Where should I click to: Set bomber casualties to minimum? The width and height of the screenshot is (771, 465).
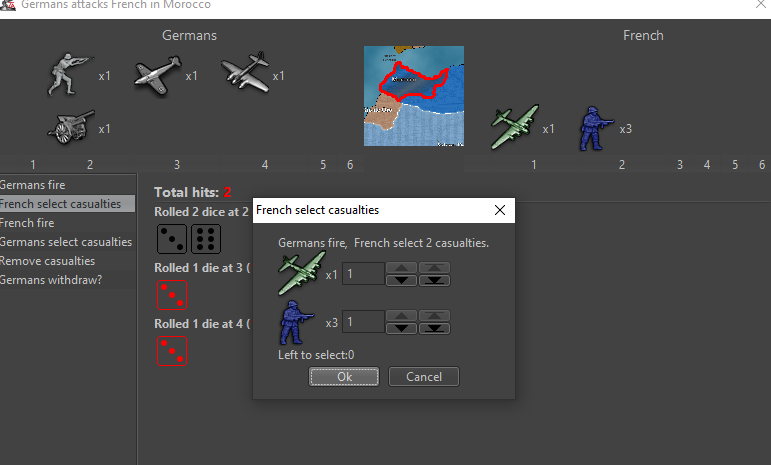click(x=435, y=280)
